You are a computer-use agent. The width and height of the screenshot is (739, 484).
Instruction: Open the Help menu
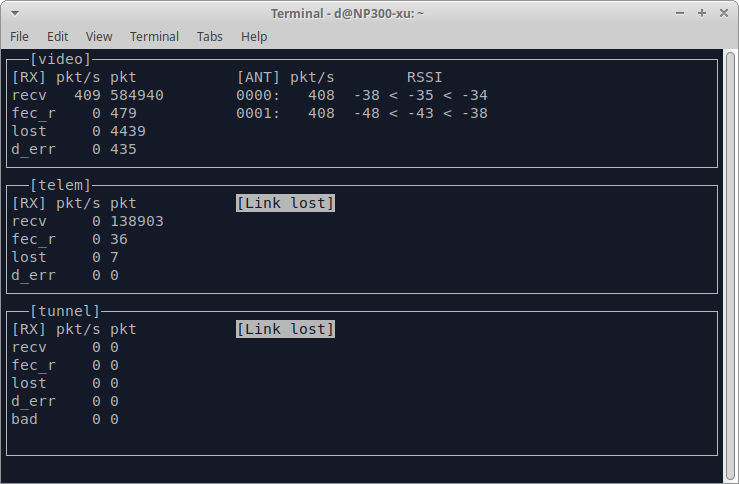click(254, 36)
